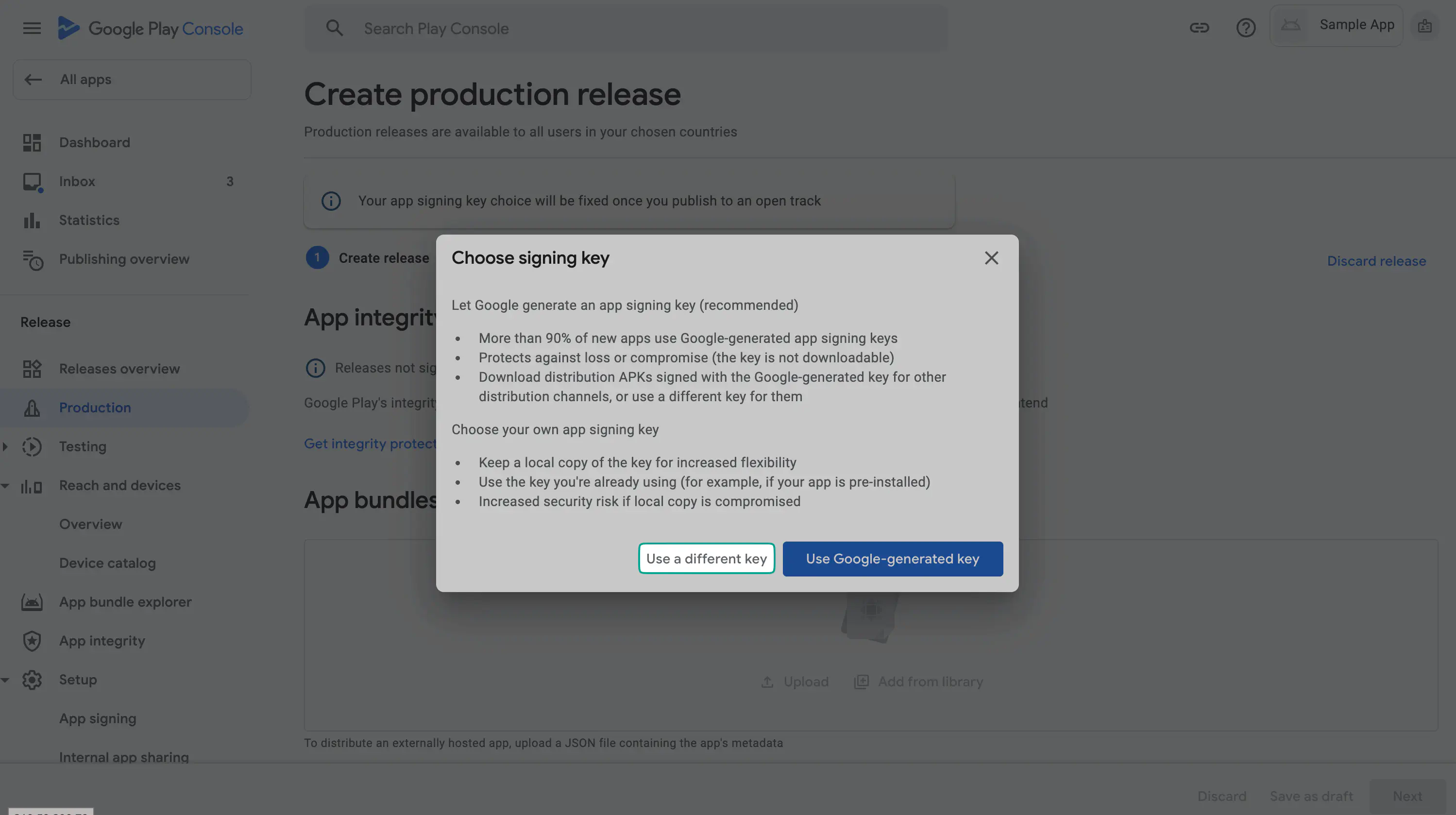The width and height of the screenshot is (1456, 815).
Task: Click the Dashboard sidebar icon
Action: (x=32, y=142)
